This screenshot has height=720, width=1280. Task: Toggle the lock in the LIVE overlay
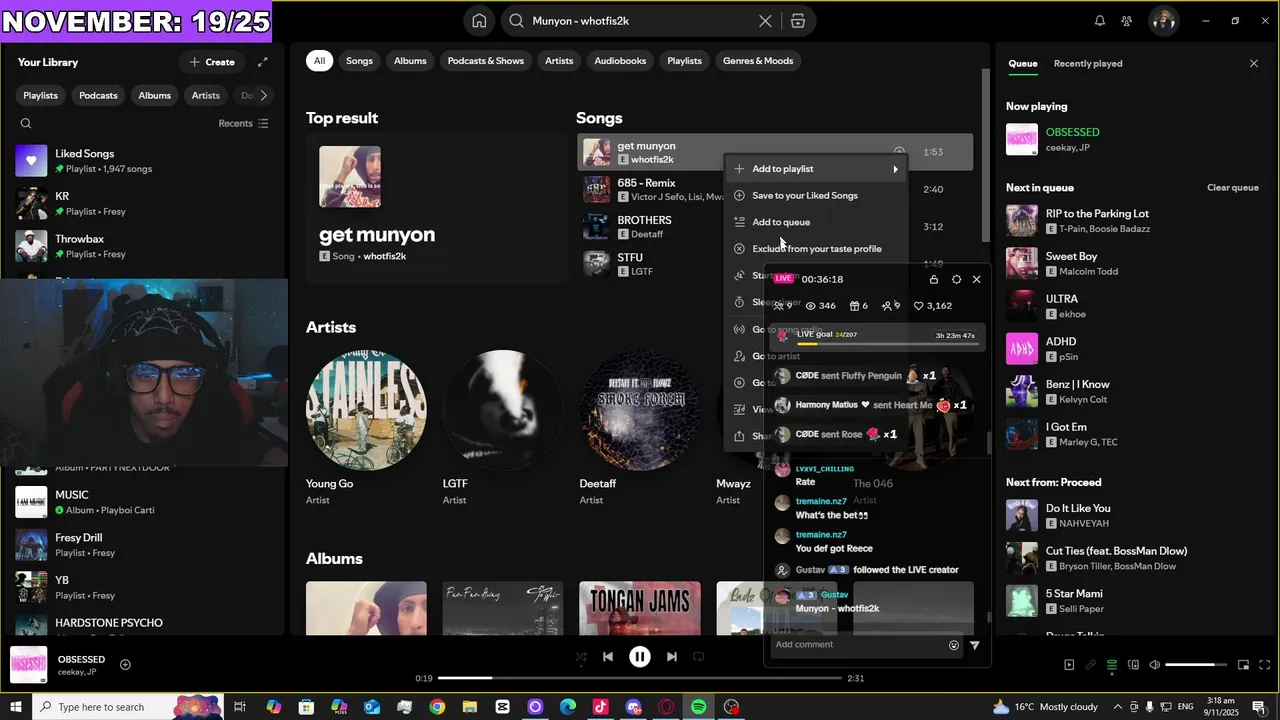(934, 279)
